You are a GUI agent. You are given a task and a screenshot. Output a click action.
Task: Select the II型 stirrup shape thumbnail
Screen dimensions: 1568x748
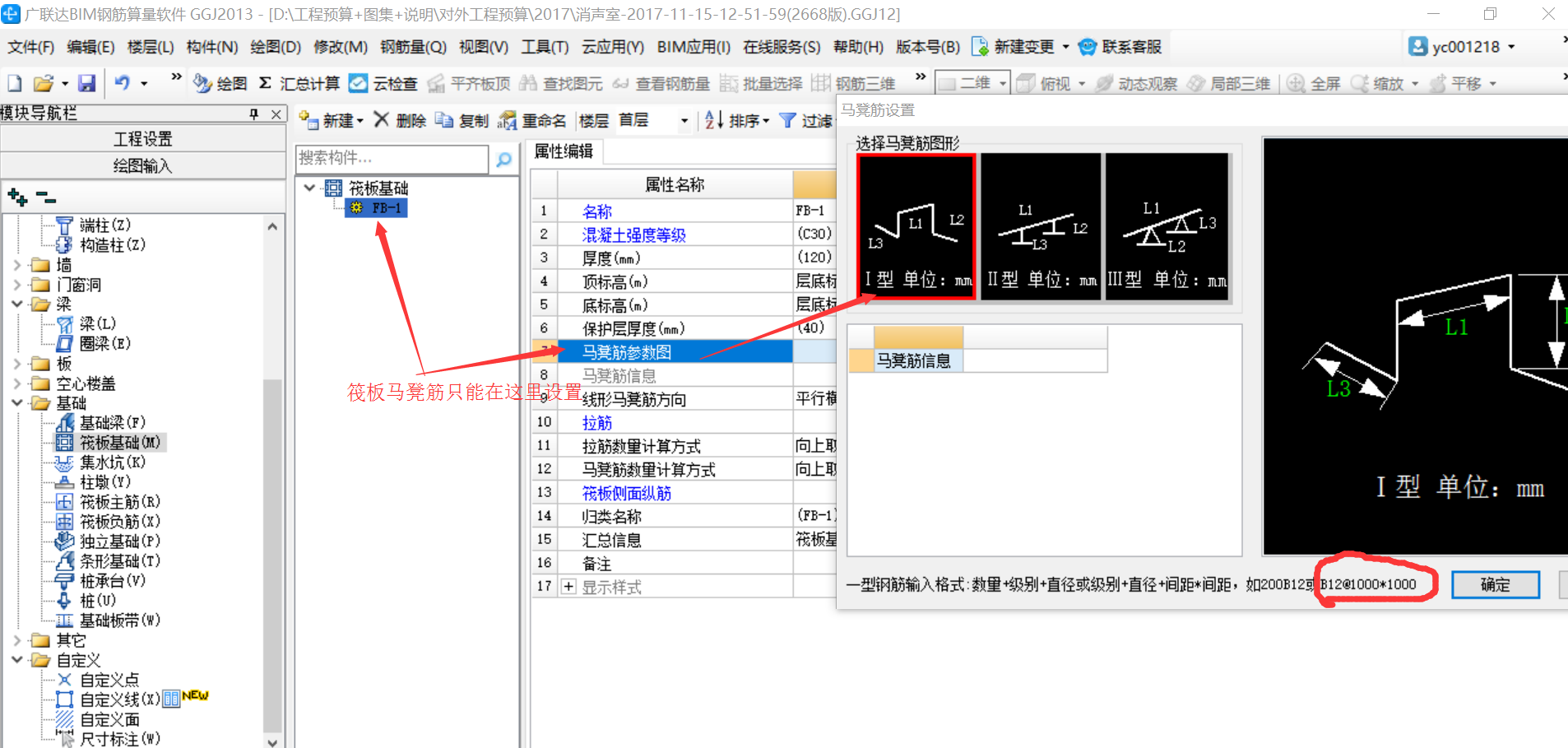[x=1041, y=226]
